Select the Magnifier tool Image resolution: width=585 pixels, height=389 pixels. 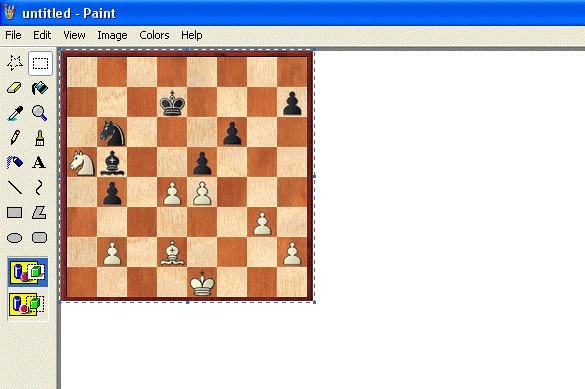pyautogui.click(x=40, y=113)
